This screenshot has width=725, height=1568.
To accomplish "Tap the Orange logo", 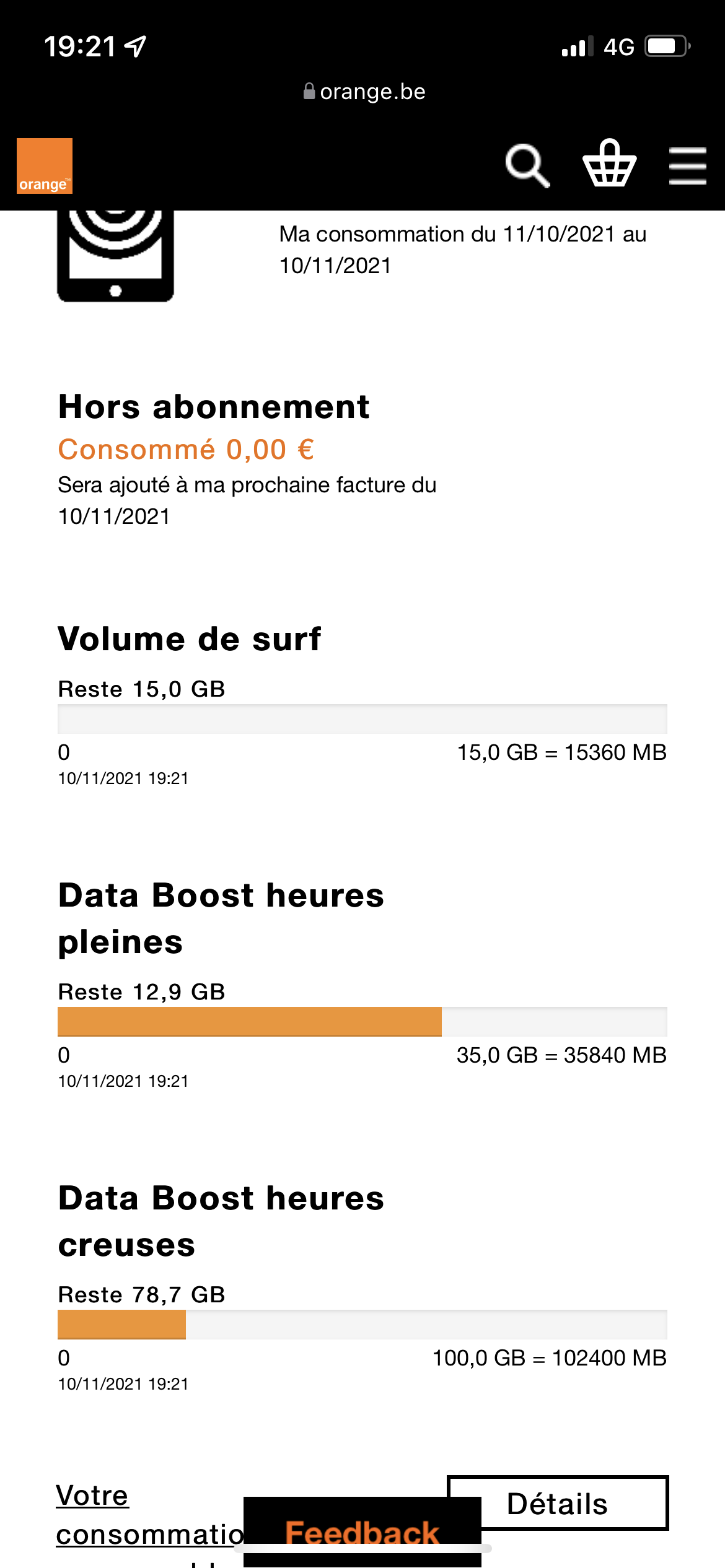I will click(x=44, y=166).
